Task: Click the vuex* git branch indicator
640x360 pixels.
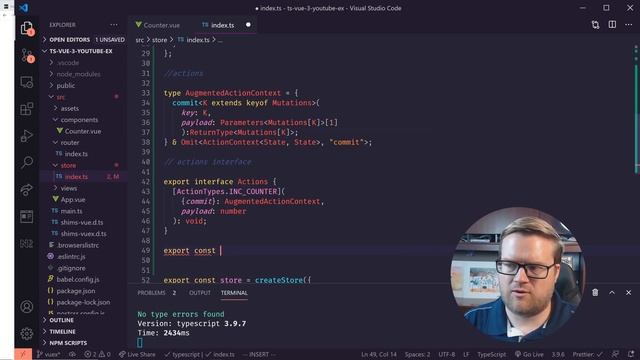Action: [x=49, y=354]
